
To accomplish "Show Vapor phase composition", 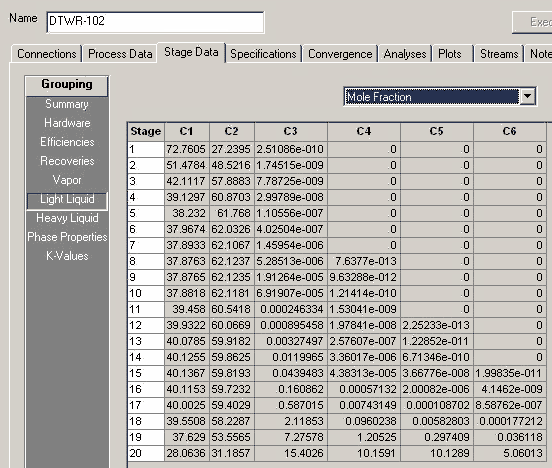I will click(x=67, y=180).
